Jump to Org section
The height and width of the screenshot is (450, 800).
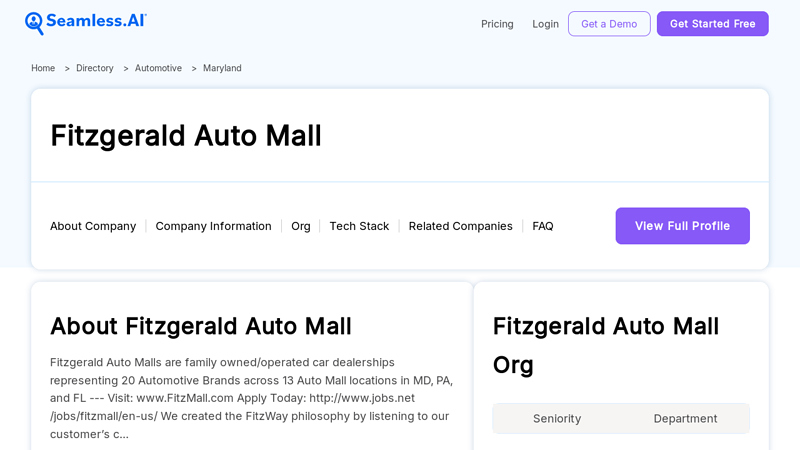point(301,226)
